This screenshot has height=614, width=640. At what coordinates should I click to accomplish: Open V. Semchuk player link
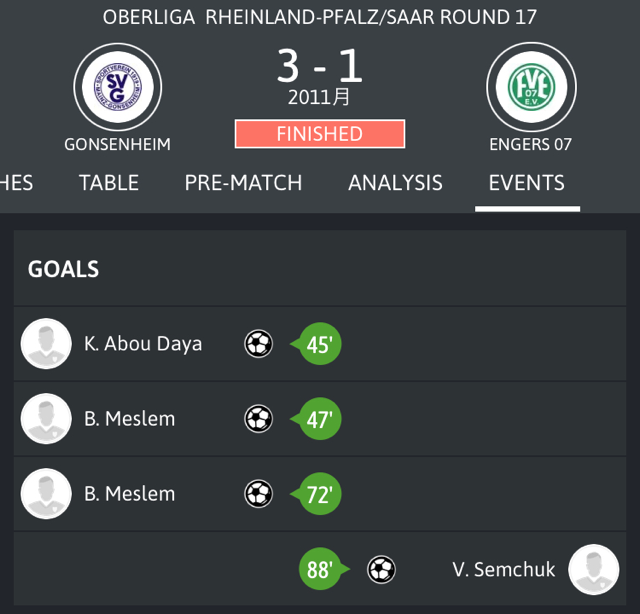(x=504, y=570)
